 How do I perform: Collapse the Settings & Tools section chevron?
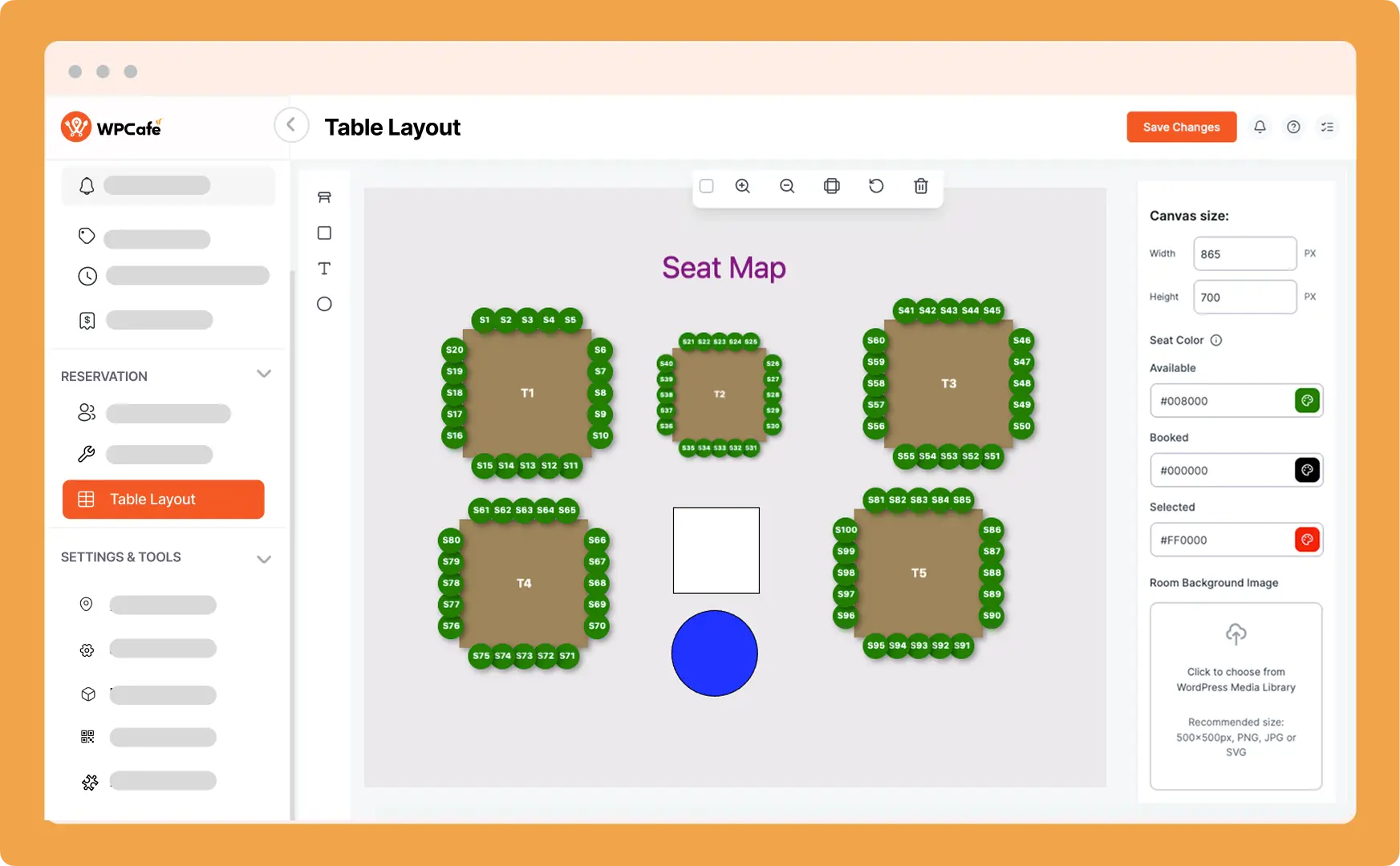click(x=264, y=559)
